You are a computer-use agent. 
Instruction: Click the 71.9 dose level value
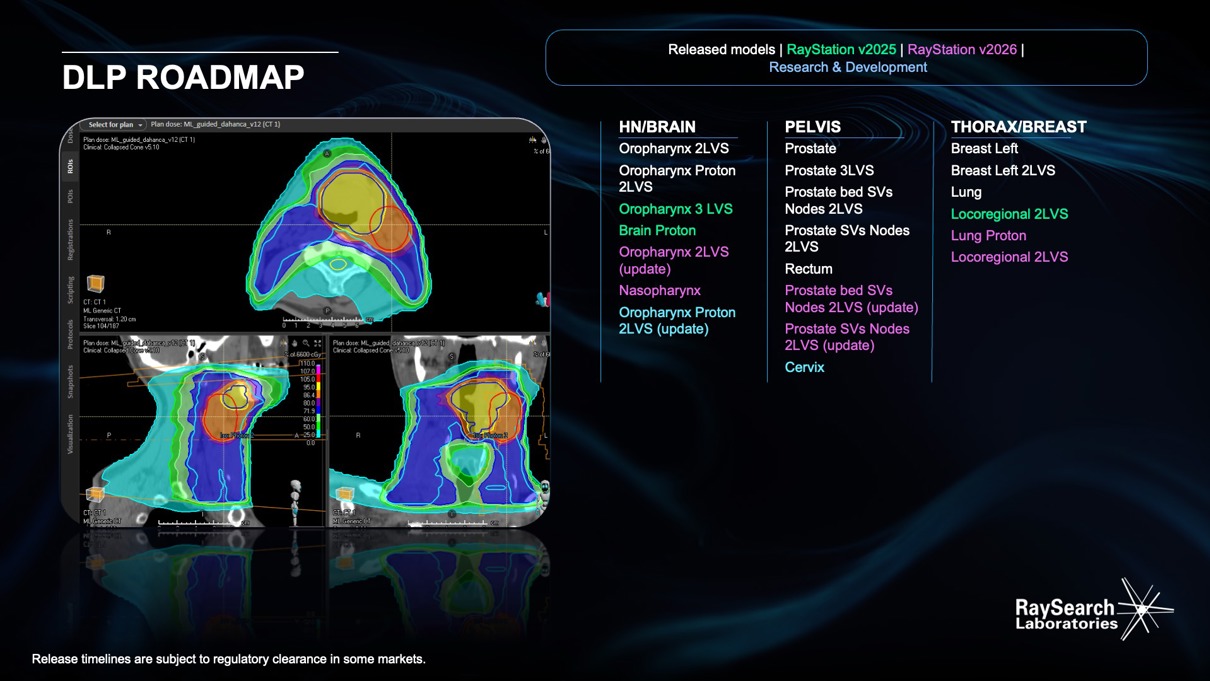click(308, 410)
